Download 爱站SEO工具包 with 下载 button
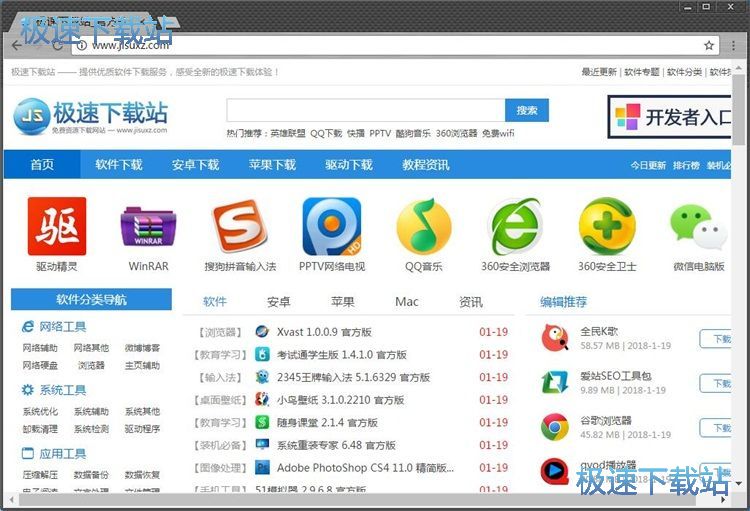 (716, 383)
